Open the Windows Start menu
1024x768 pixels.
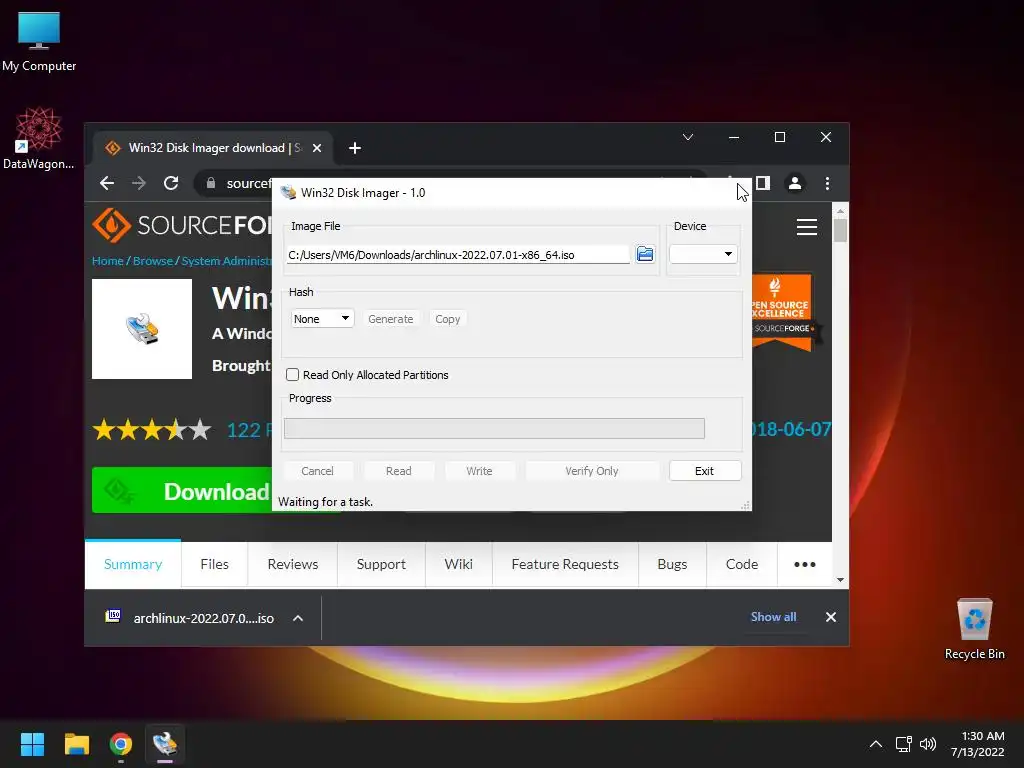(32, 744)
